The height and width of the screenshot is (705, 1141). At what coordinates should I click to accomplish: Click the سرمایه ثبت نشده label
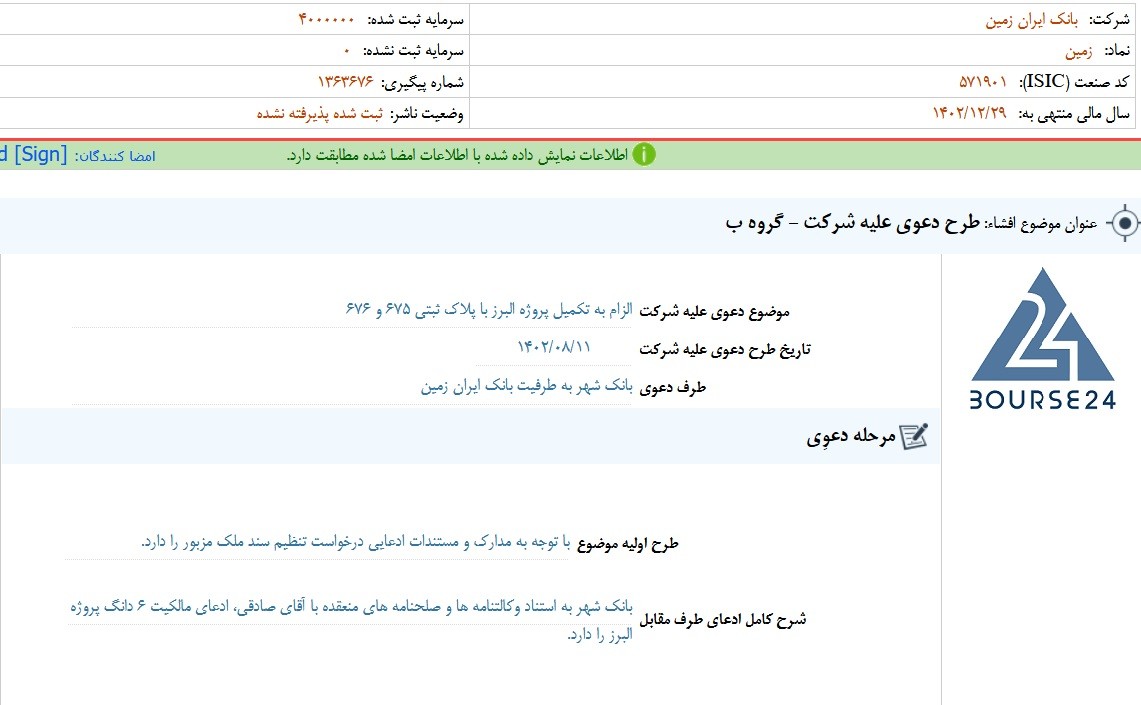(x=413, y=51)
